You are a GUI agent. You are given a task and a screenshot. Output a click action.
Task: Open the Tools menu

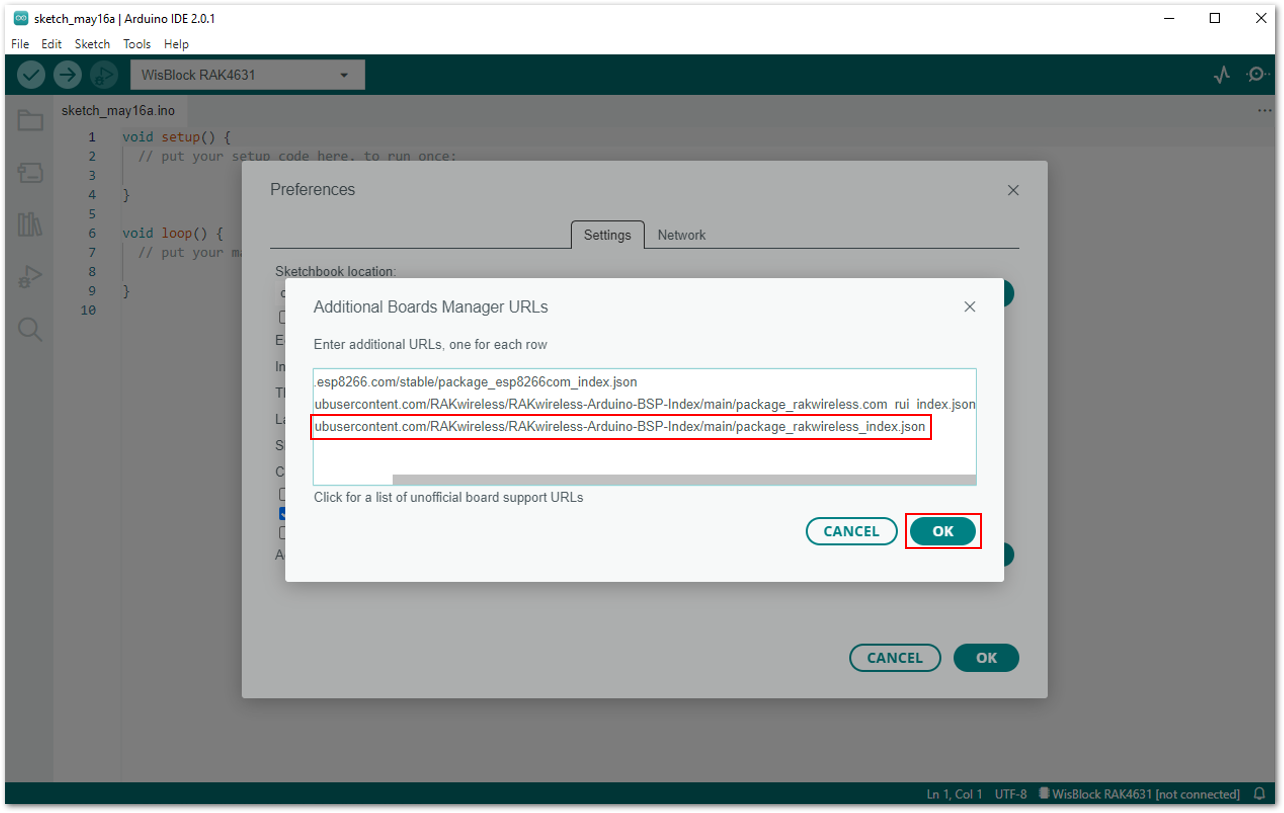[x=137, y=44]
